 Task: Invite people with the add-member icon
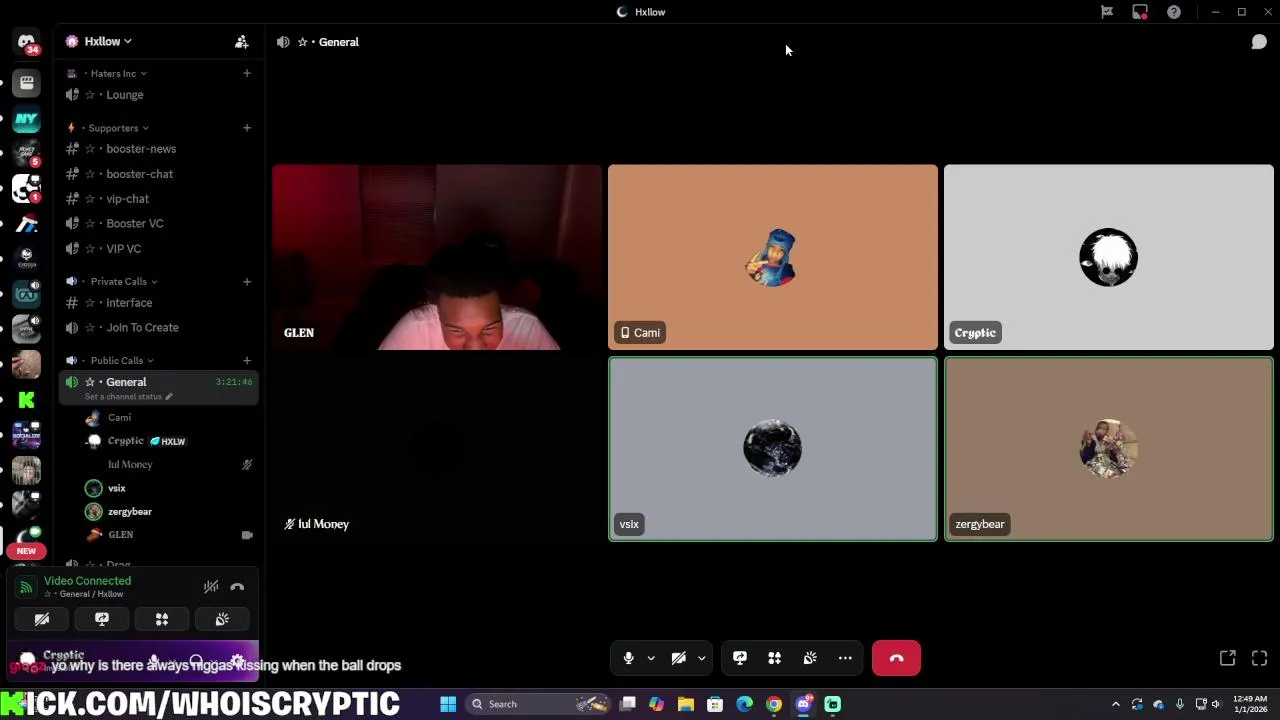(x=241, y=42)
